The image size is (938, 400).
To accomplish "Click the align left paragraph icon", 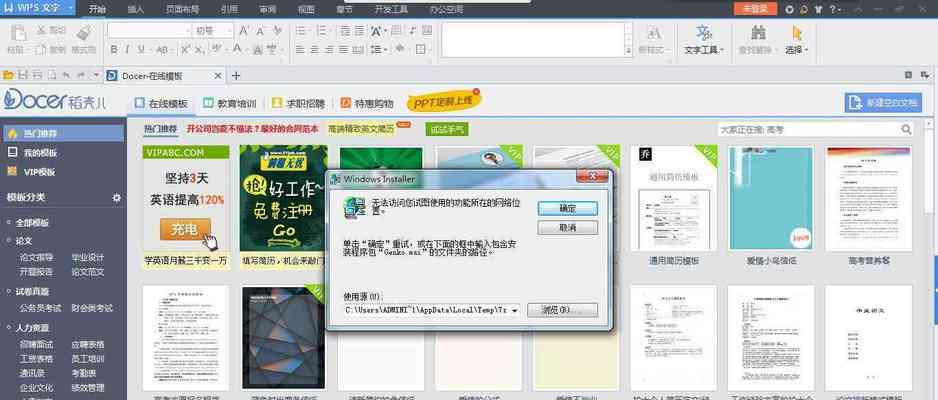I will [302, 49].
